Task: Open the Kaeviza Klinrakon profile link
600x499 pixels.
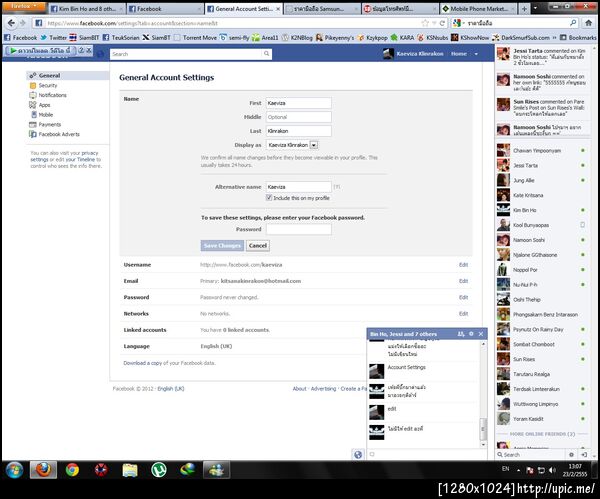Action: (x=420, y=54)
